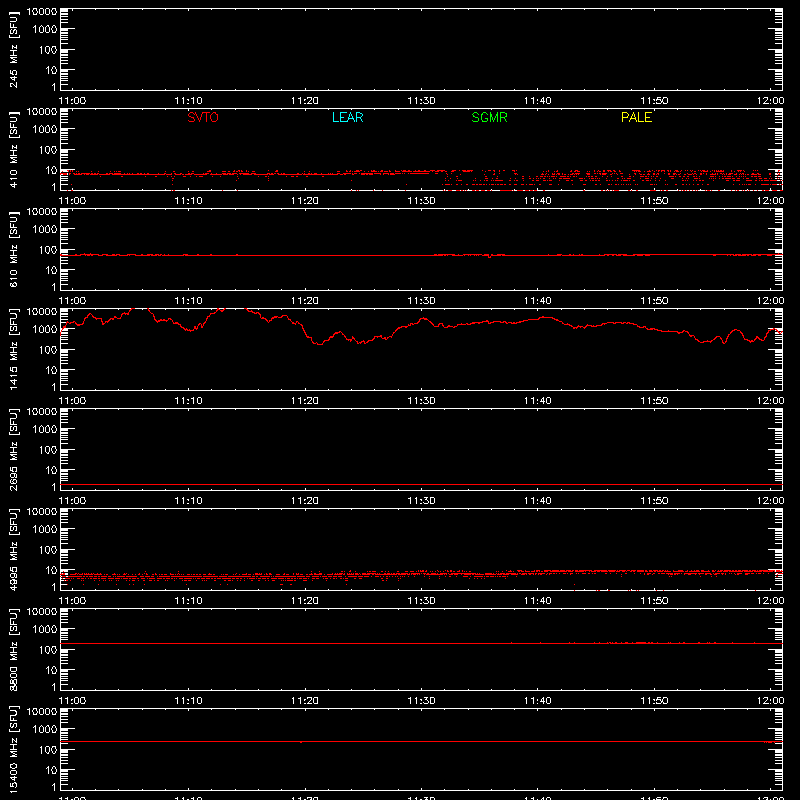Click the green SGMR station label

(x=489, y=117)
